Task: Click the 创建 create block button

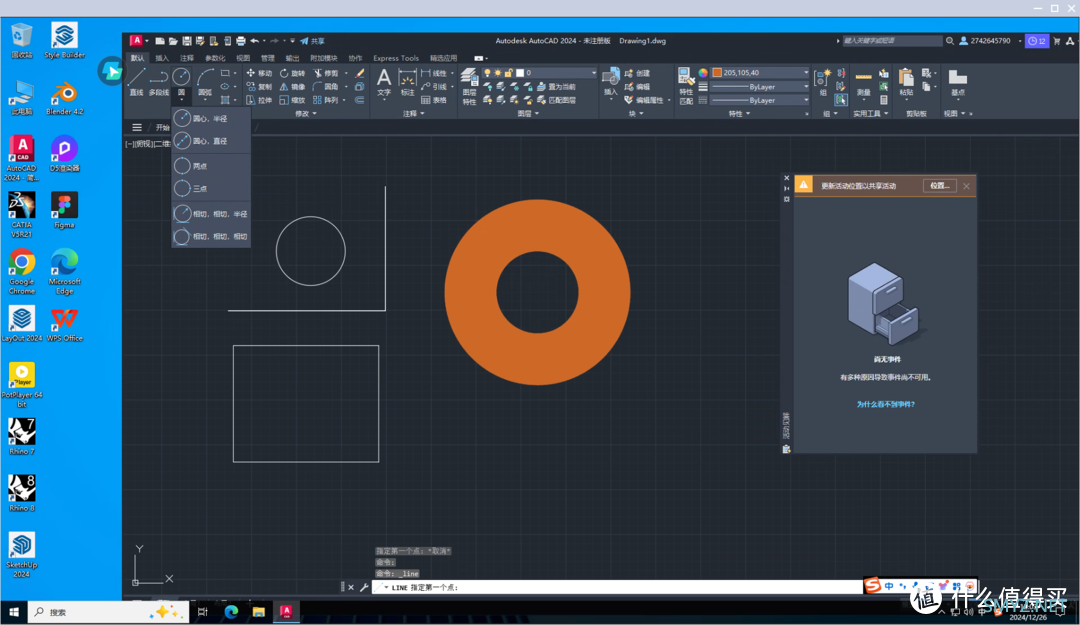Action: 638,73
